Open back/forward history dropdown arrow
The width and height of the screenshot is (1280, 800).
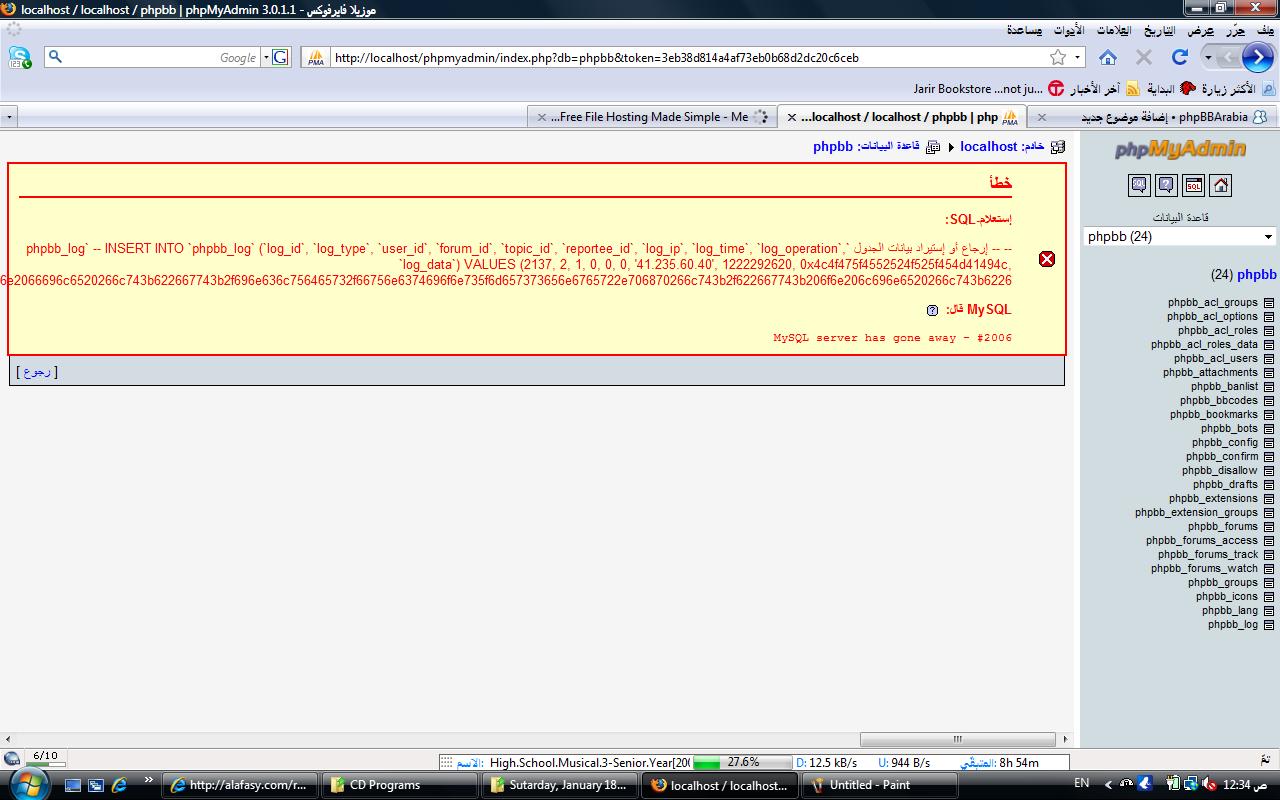[1208, 57]
